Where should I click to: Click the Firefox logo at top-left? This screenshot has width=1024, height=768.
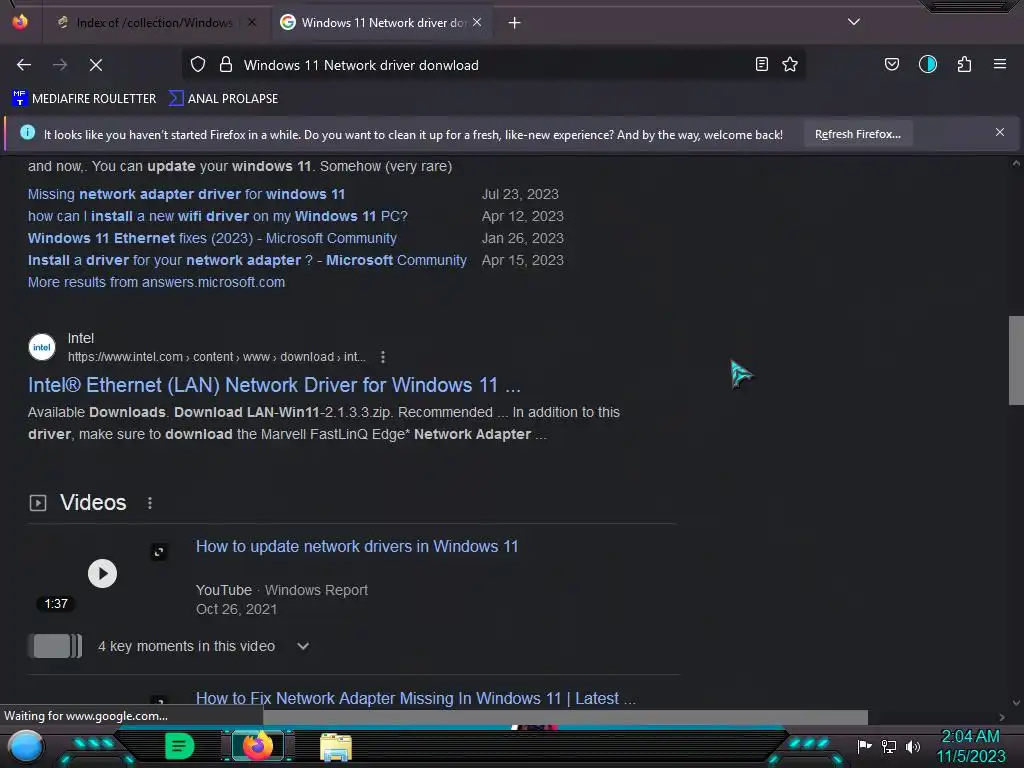(20, 22)
